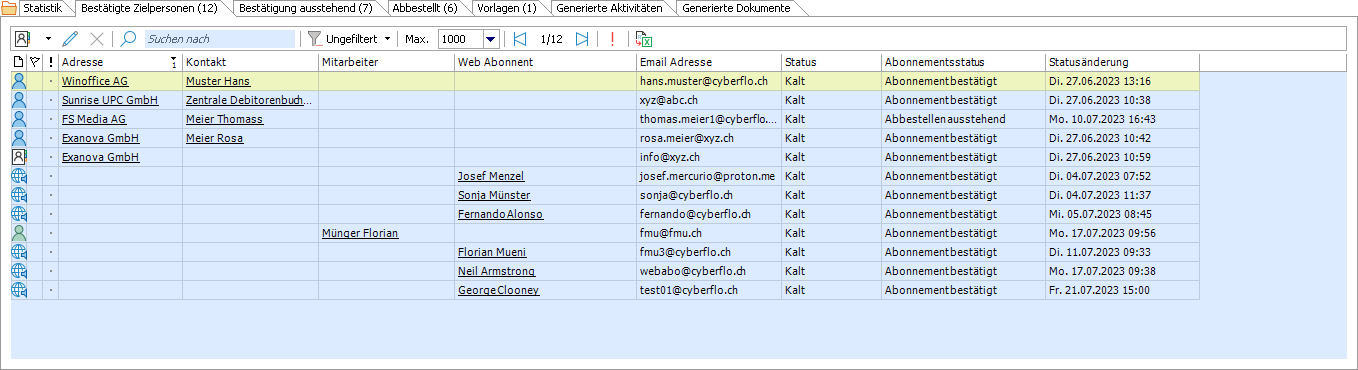1358x370 pixels.
Task: Switch to the Statistik tab
Action: 41,8
